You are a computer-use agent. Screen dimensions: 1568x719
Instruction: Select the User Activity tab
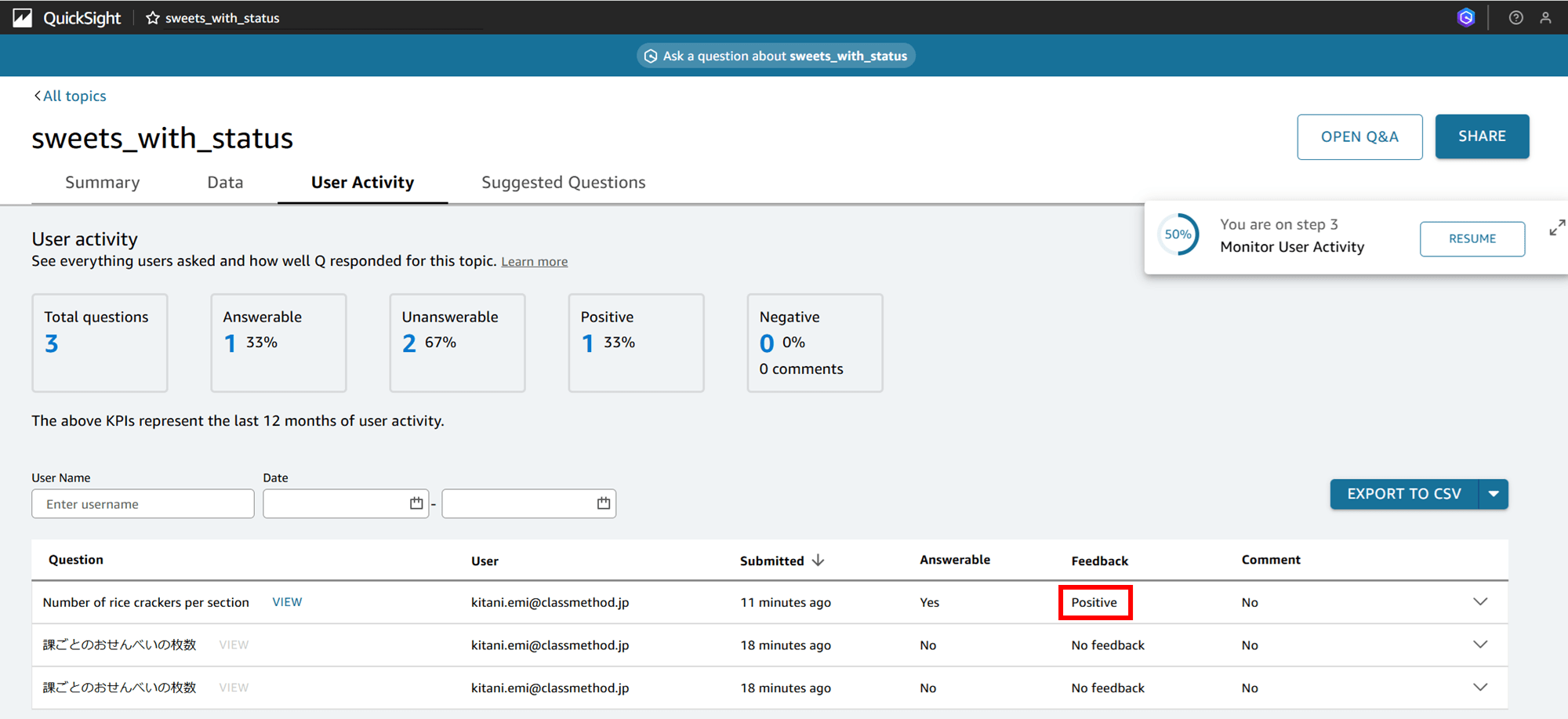[x=362, y=182]
